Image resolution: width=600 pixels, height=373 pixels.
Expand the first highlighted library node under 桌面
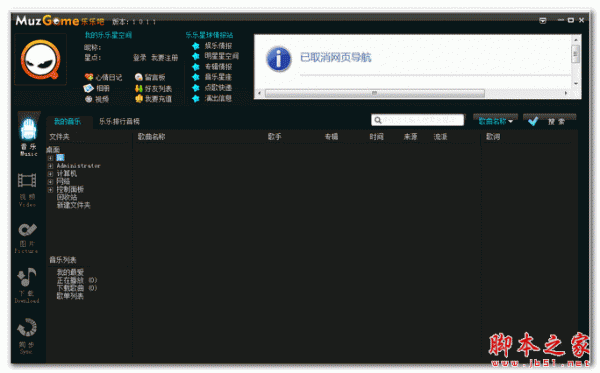click(50, 158)
